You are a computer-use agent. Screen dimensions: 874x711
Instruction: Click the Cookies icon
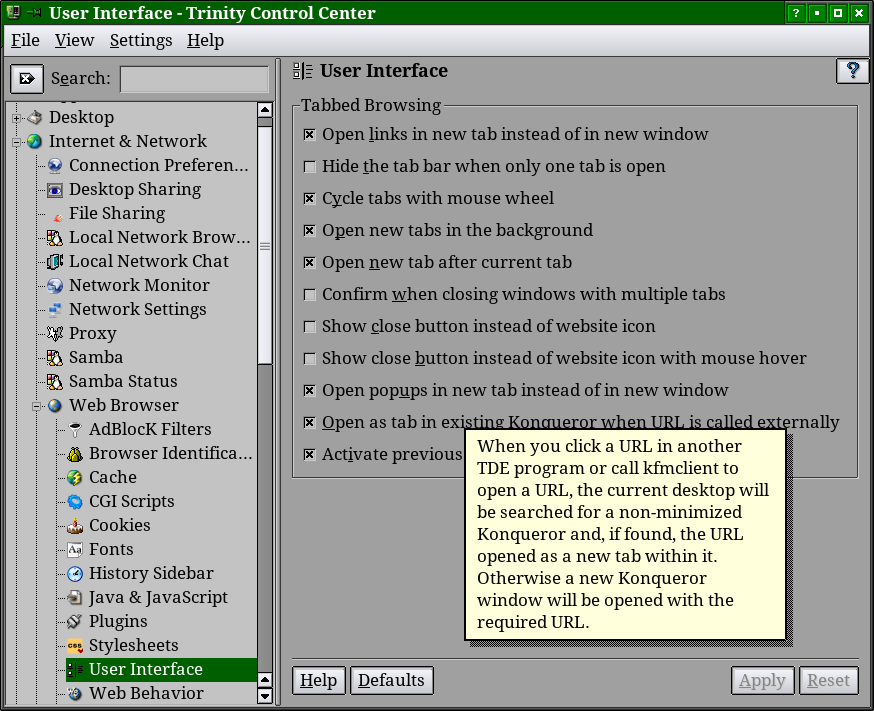point(75,525)
